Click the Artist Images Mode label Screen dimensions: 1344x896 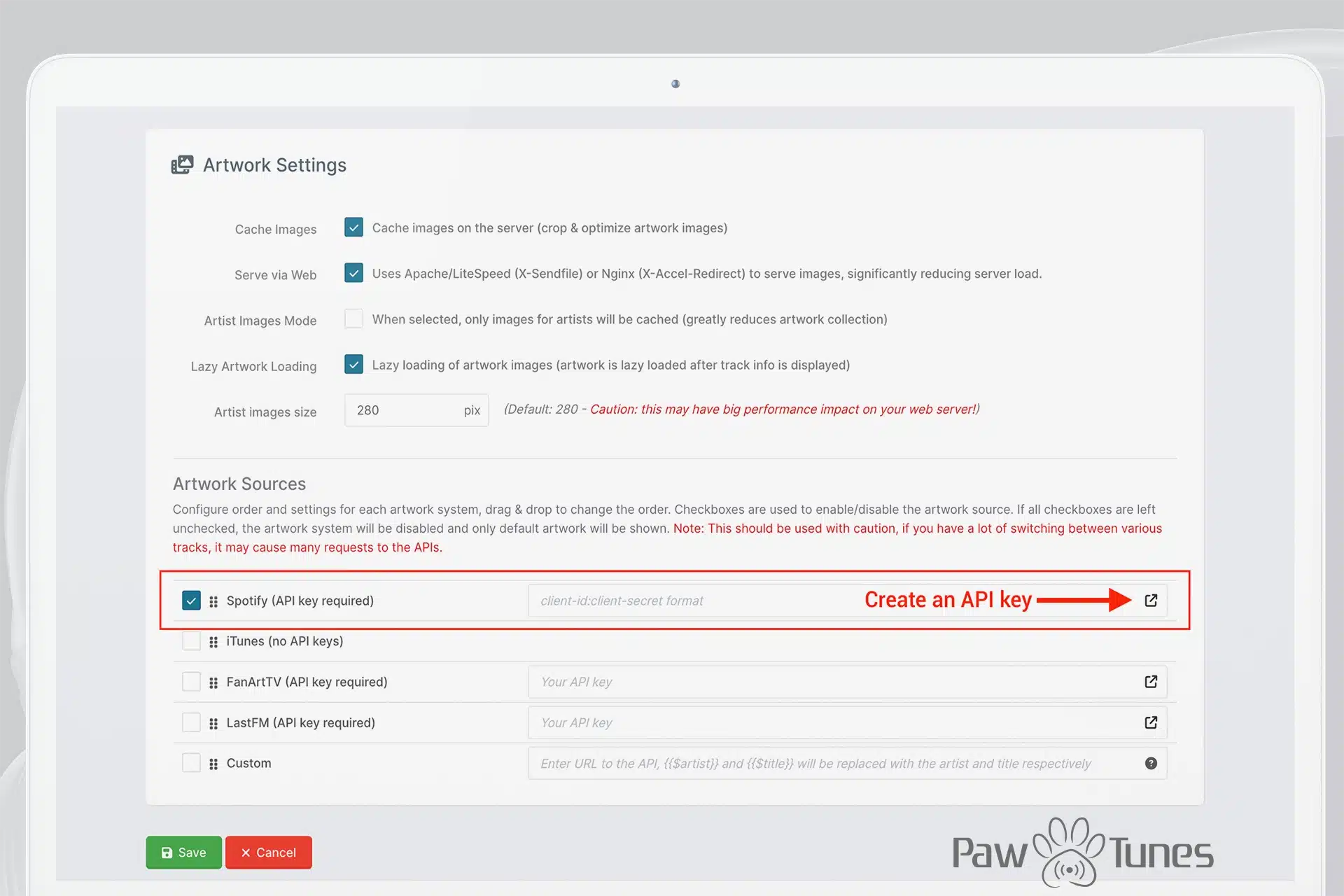click(260, 321)
